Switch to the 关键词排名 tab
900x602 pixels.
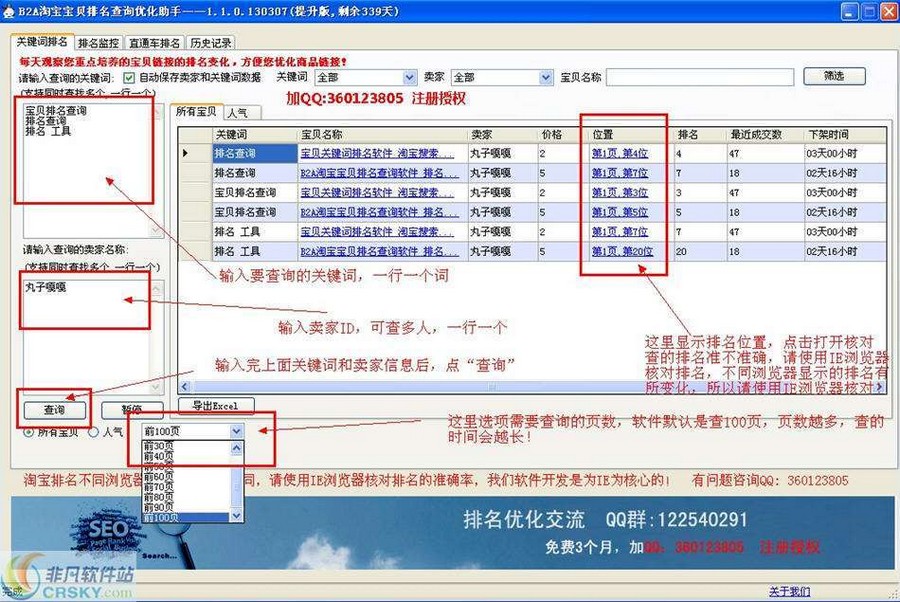[42, 42]
